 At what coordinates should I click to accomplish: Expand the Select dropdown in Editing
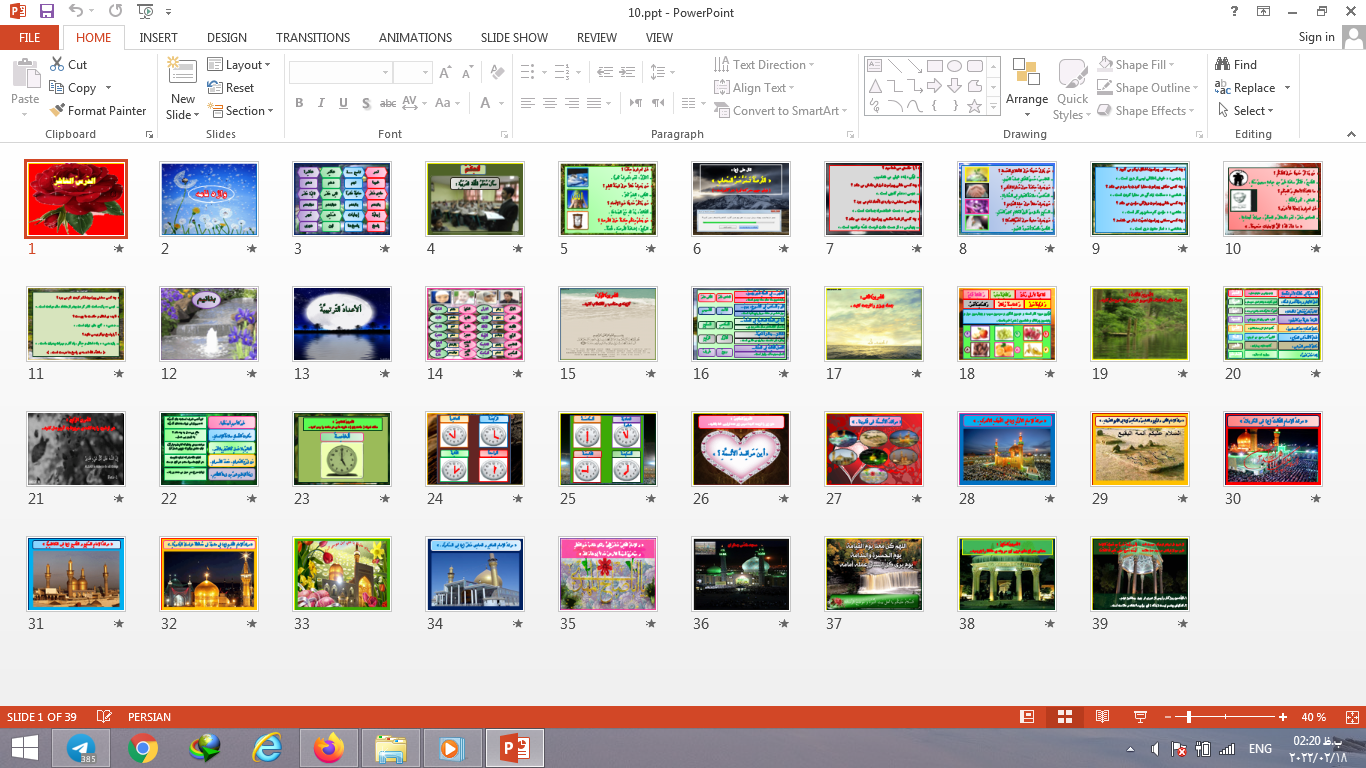pyautogui.click(x=1246, y=111)
